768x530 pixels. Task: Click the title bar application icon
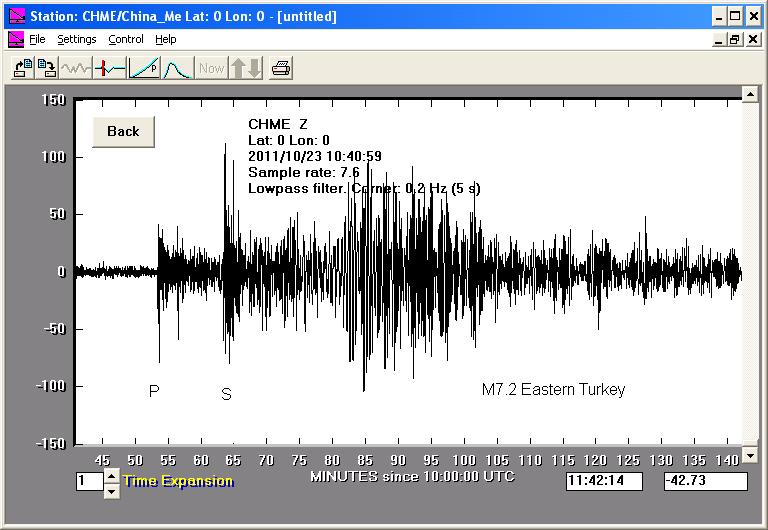point(15,16)
